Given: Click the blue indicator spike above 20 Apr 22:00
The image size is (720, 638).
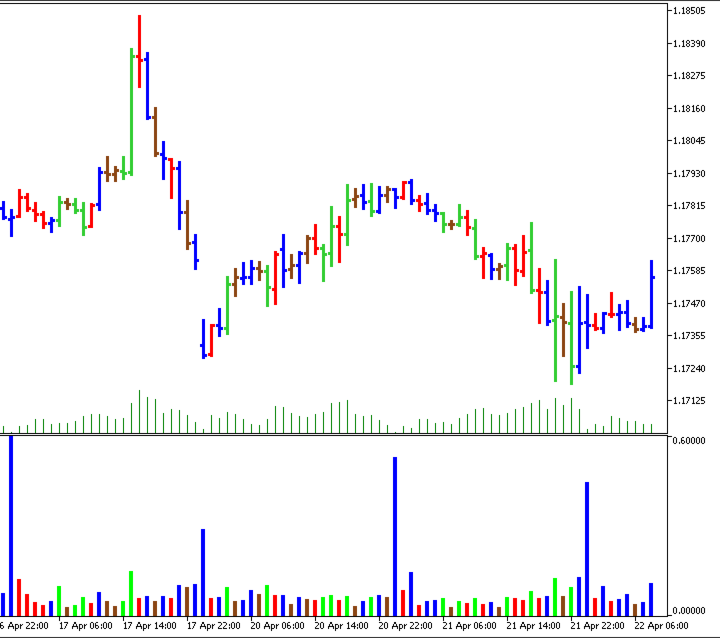Looking at the screenshot, I should pyautogui.click(x=395, y=536).
